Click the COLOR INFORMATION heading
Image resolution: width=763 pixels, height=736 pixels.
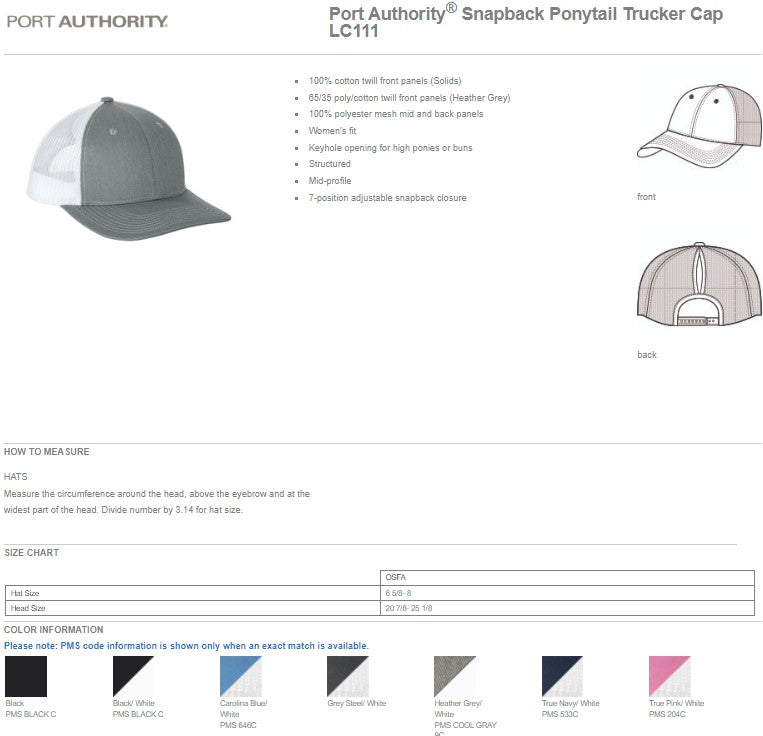pos(54,630)
